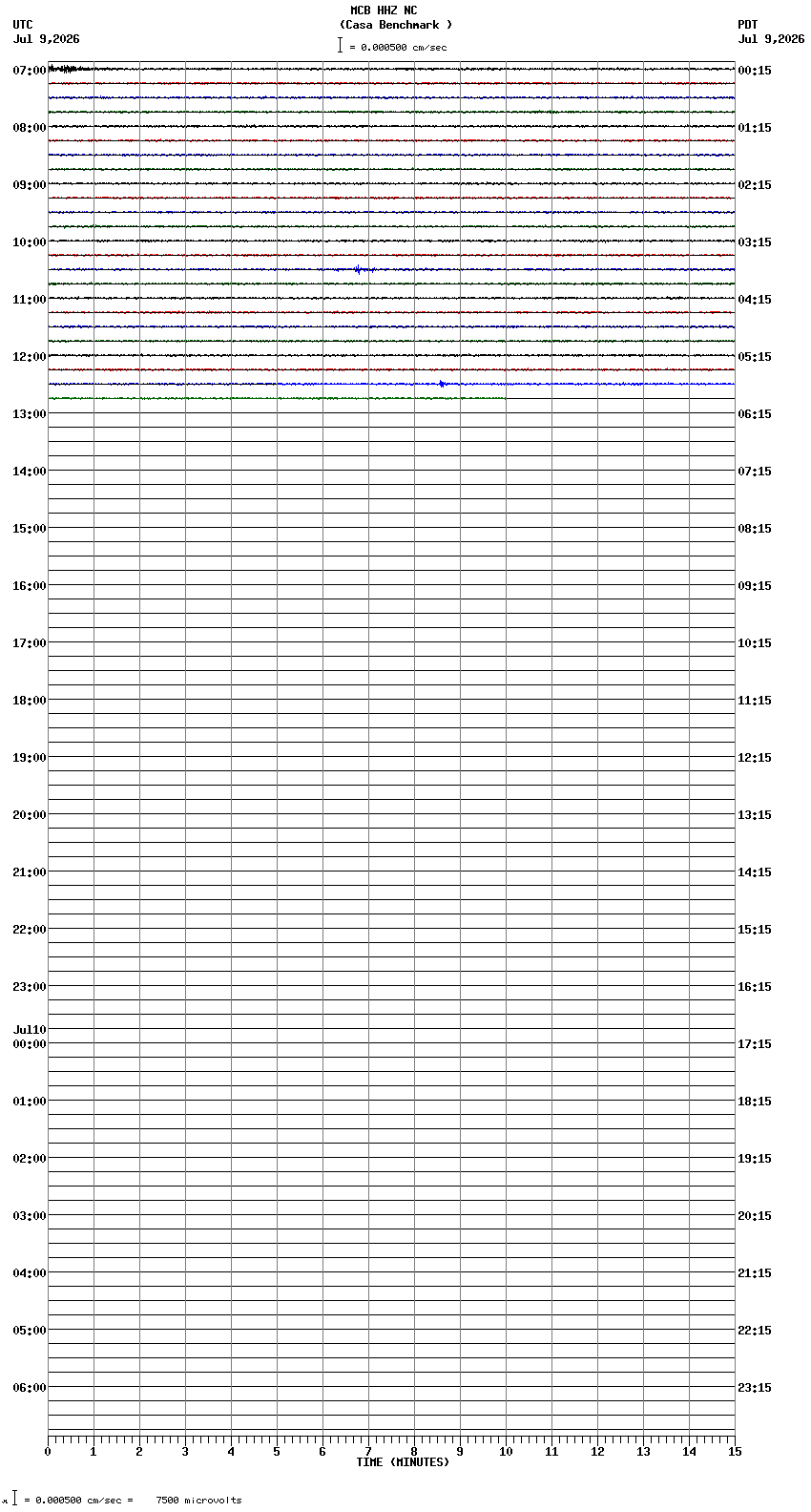
Task: Select the 16:15 PDT row label
Action: [x=755, y=987]
